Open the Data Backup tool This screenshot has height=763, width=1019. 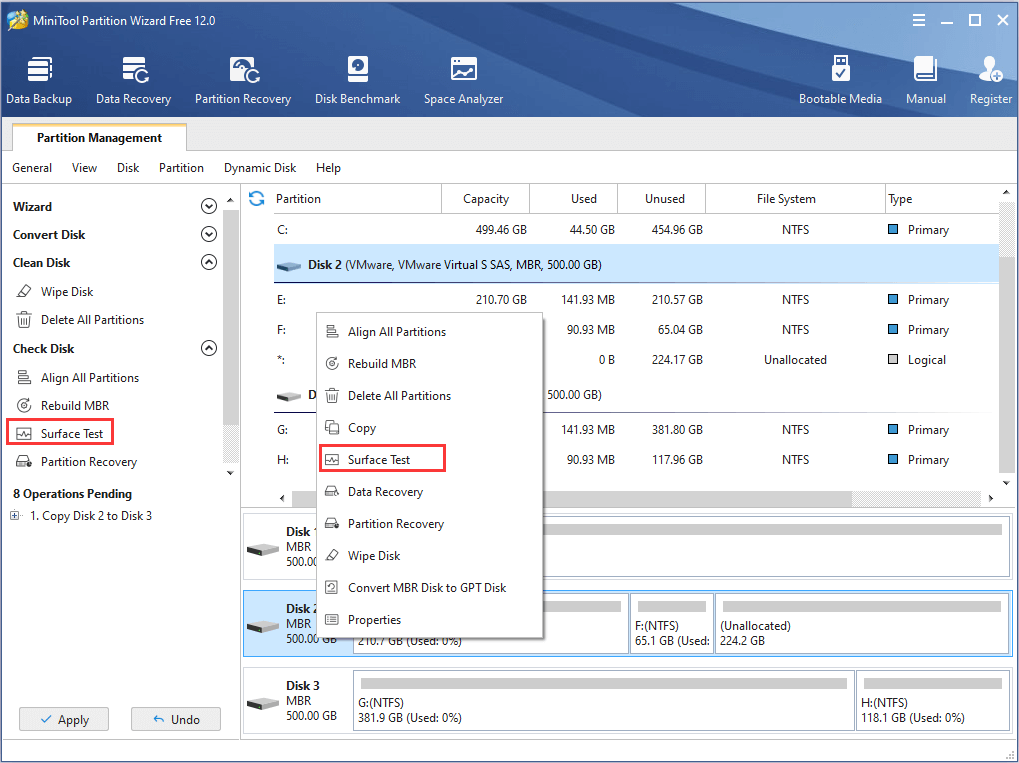pyautogui.click(x=39, y=81)
